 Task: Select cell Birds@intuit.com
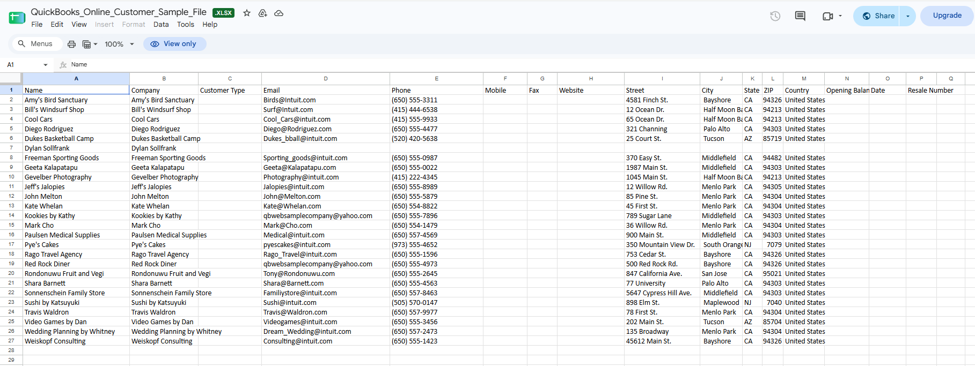pyautogui.click(x=326, y=100)
